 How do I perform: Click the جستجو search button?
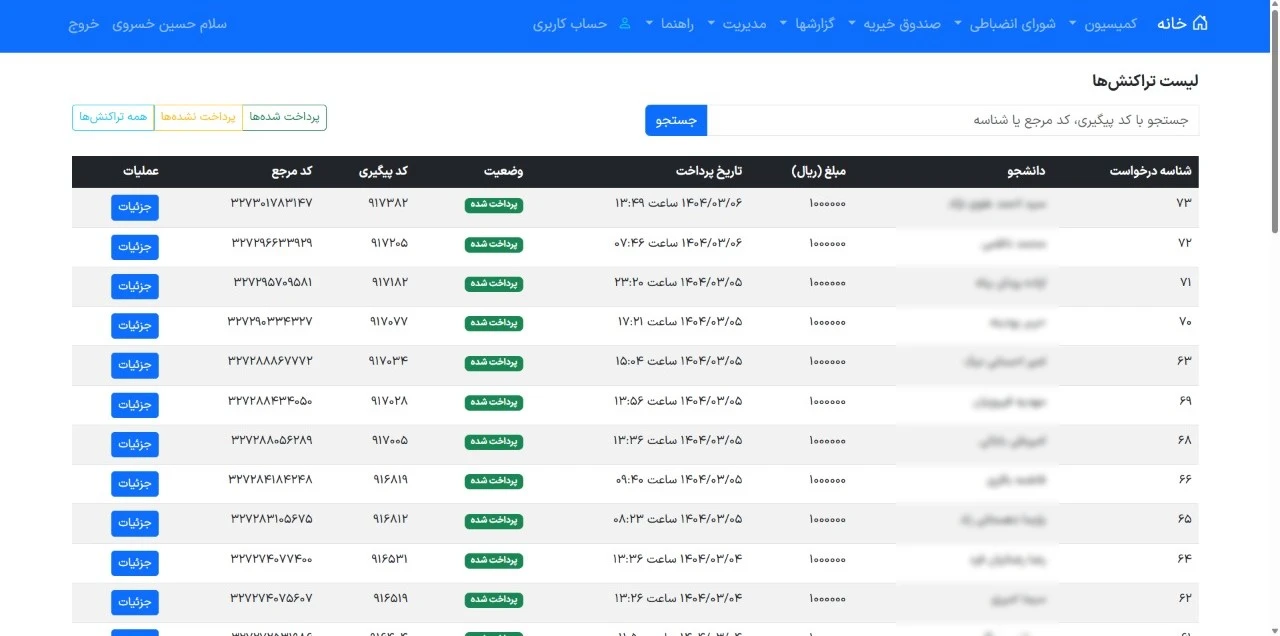(676, 120)
